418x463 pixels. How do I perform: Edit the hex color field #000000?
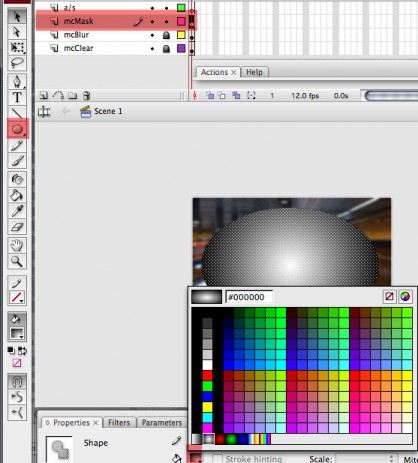coord(249,297)
